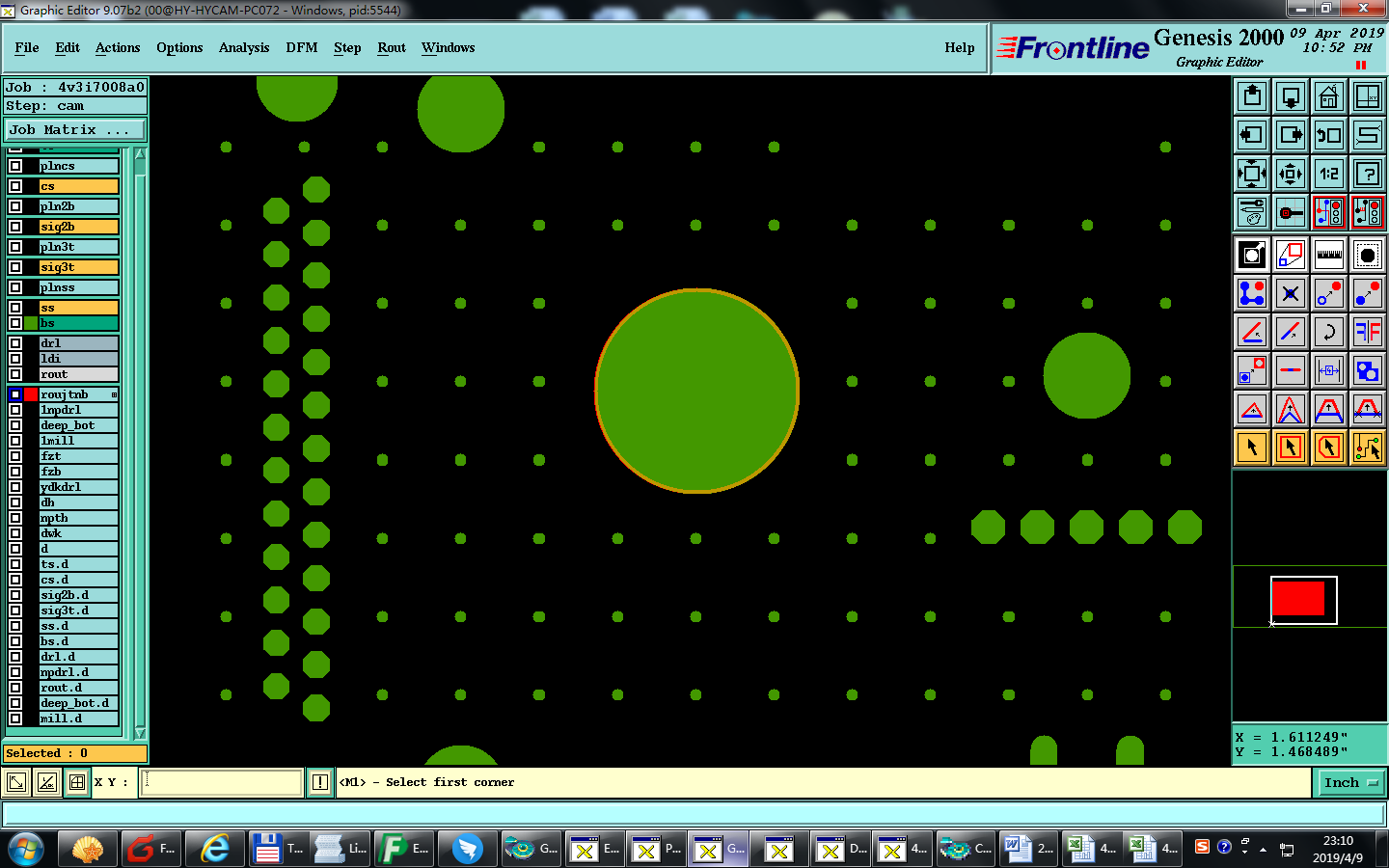1389x868 pixels.
Task: Open the Inch units dropdown
Action: pos(1350,782)
